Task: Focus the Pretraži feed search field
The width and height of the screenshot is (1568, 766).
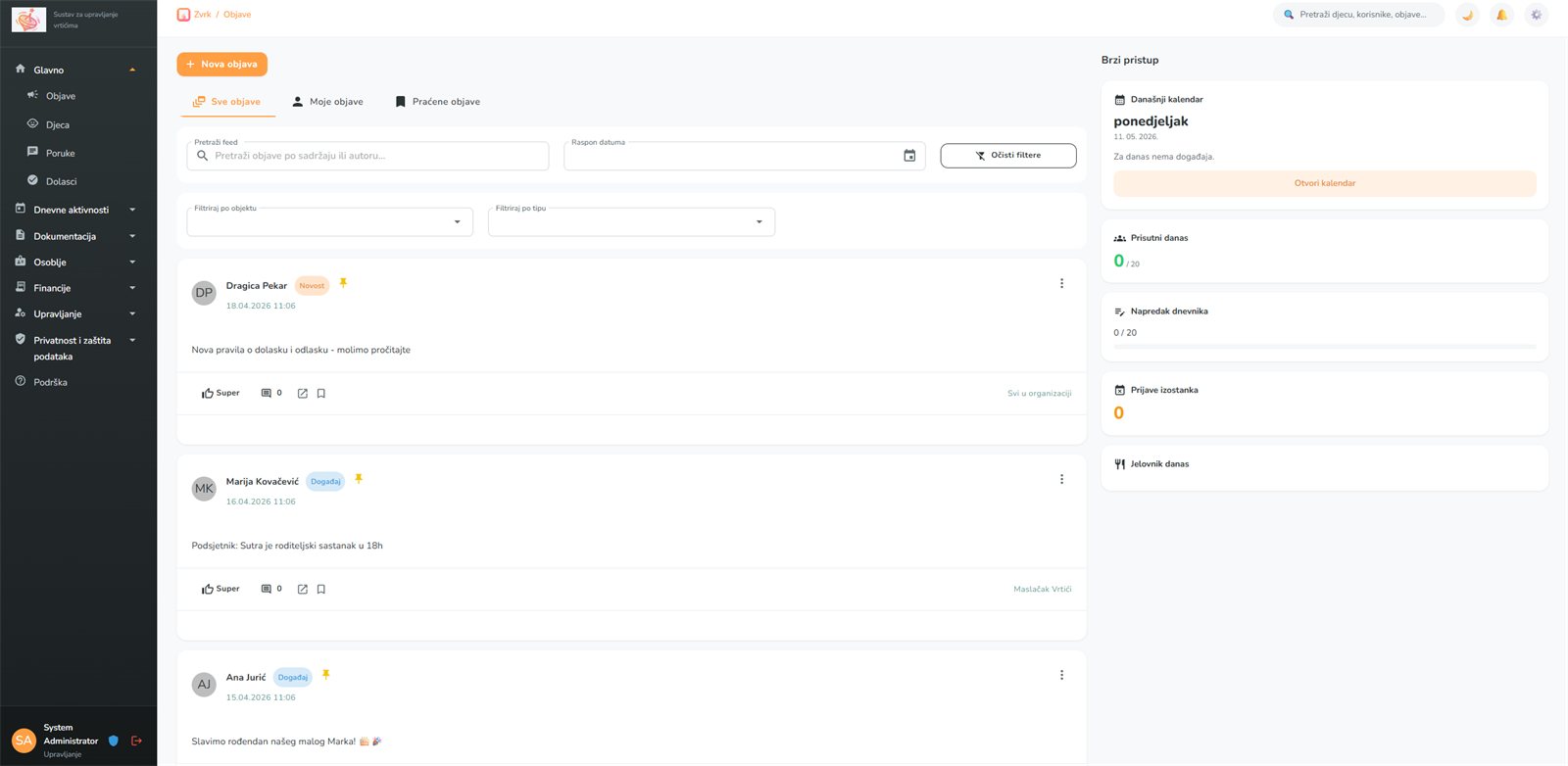Action: (x=367, y=156)
